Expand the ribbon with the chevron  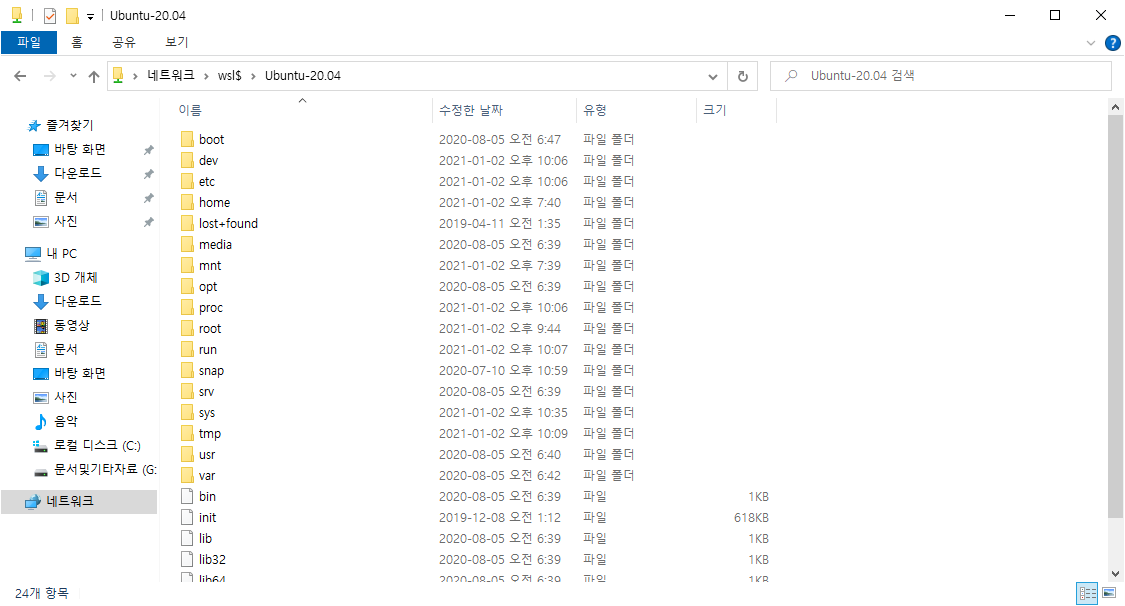1091,43
